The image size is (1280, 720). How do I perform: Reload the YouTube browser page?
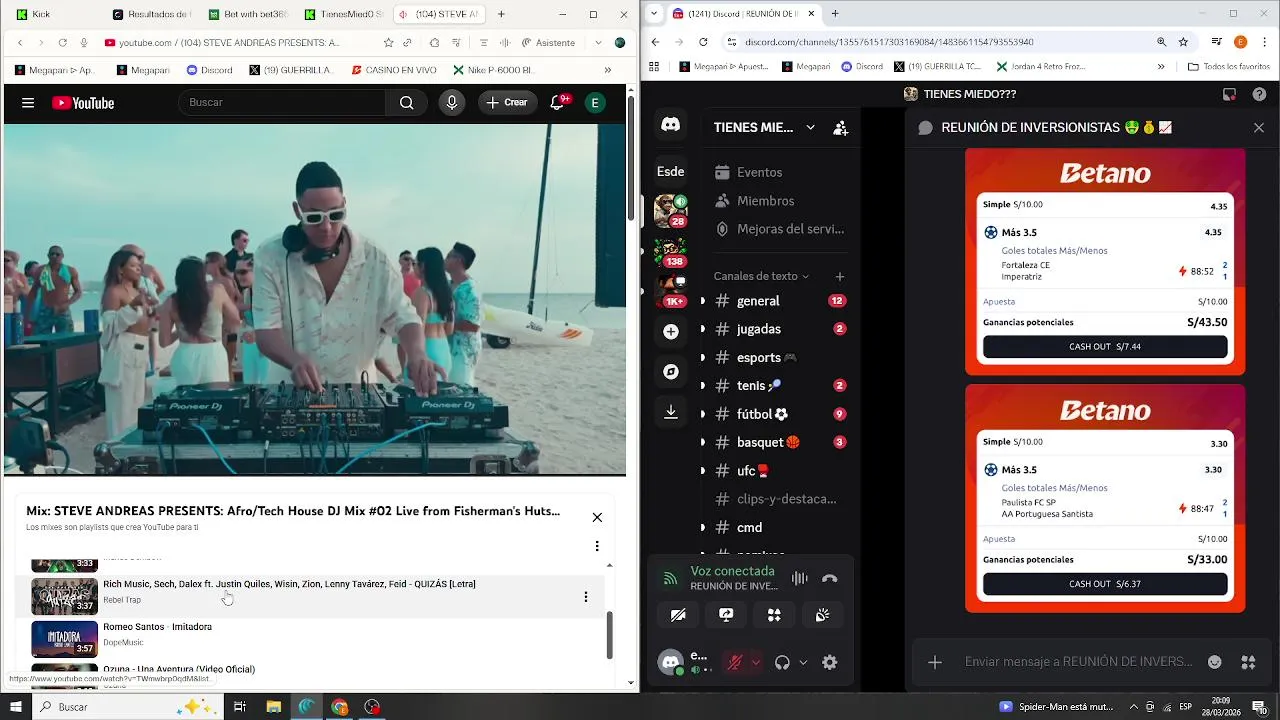(x=62, y=43)
